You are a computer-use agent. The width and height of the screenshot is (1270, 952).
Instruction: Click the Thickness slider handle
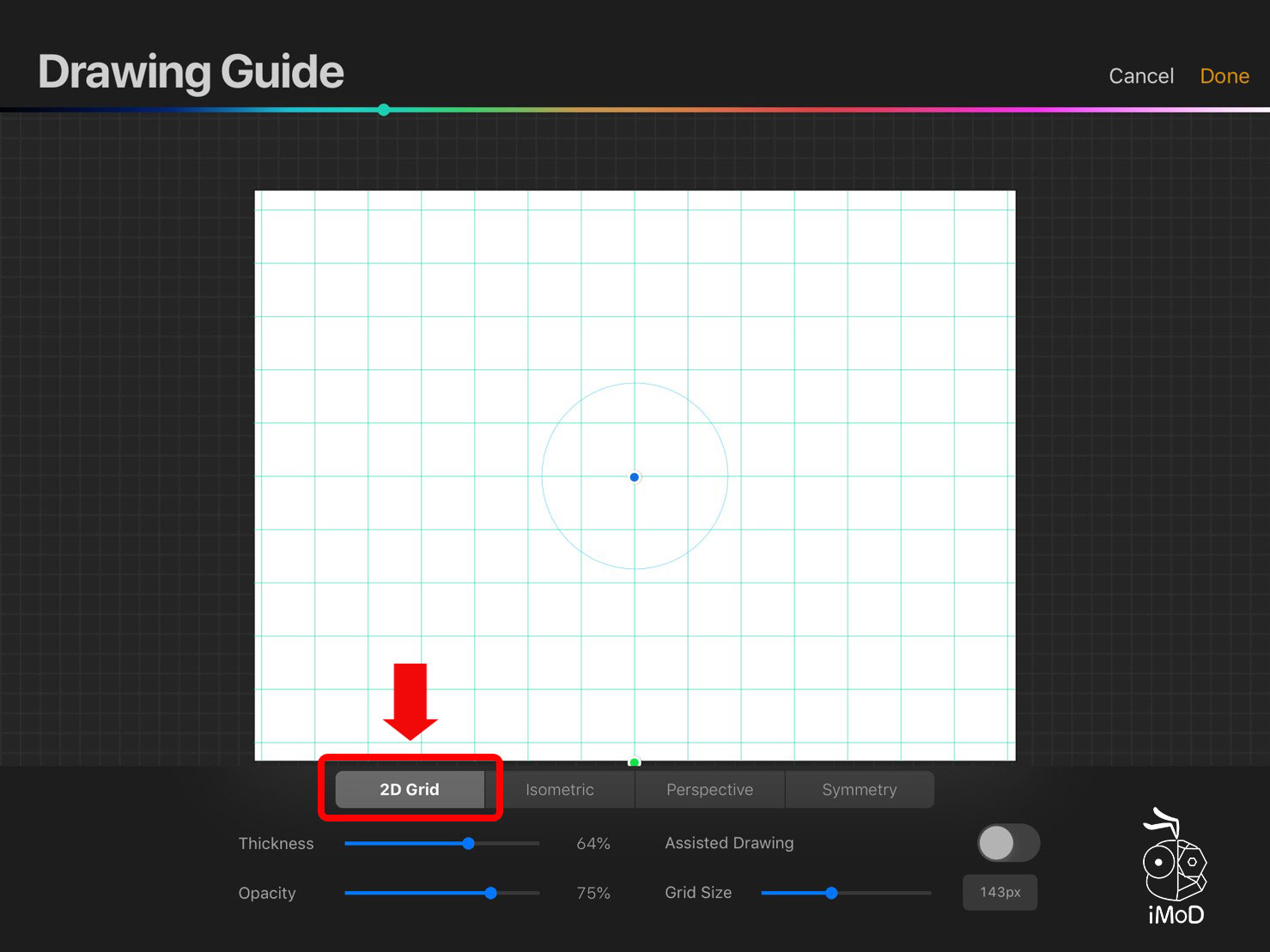(x=469, y=844)
